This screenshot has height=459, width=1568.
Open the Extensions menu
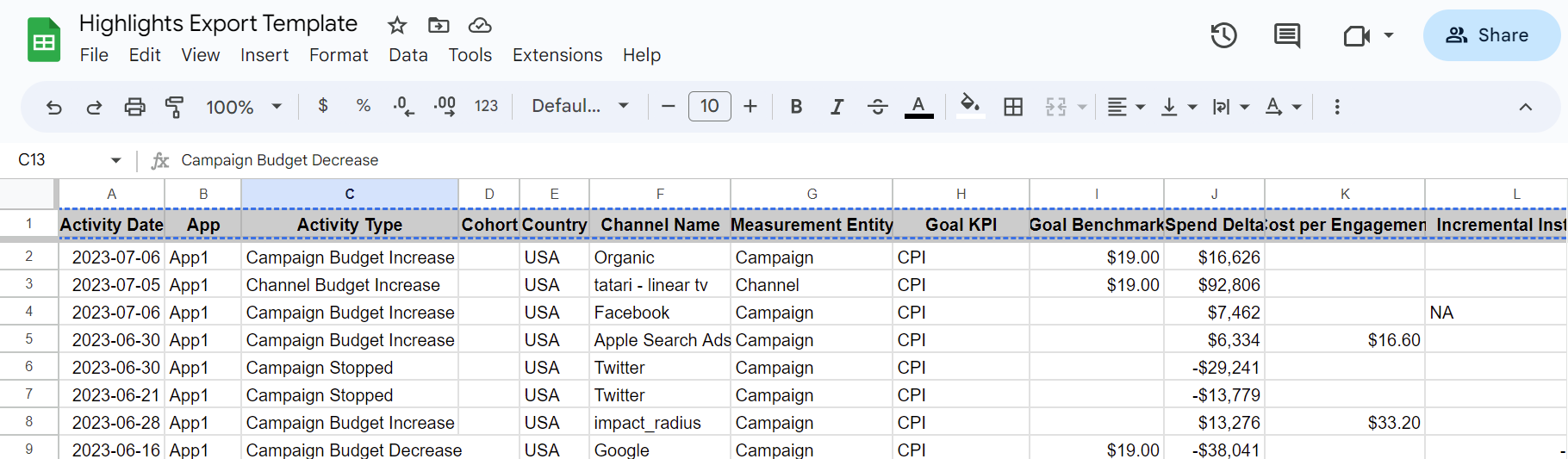click(557, 55)
